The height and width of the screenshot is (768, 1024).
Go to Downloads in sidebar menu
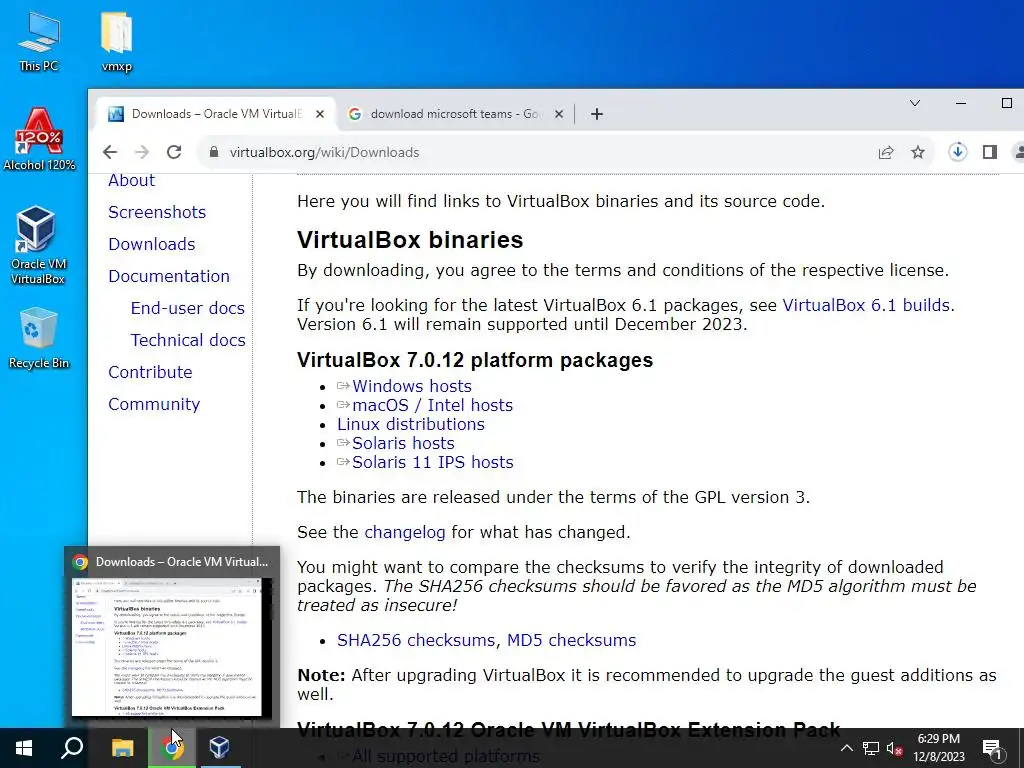(152, 244)
